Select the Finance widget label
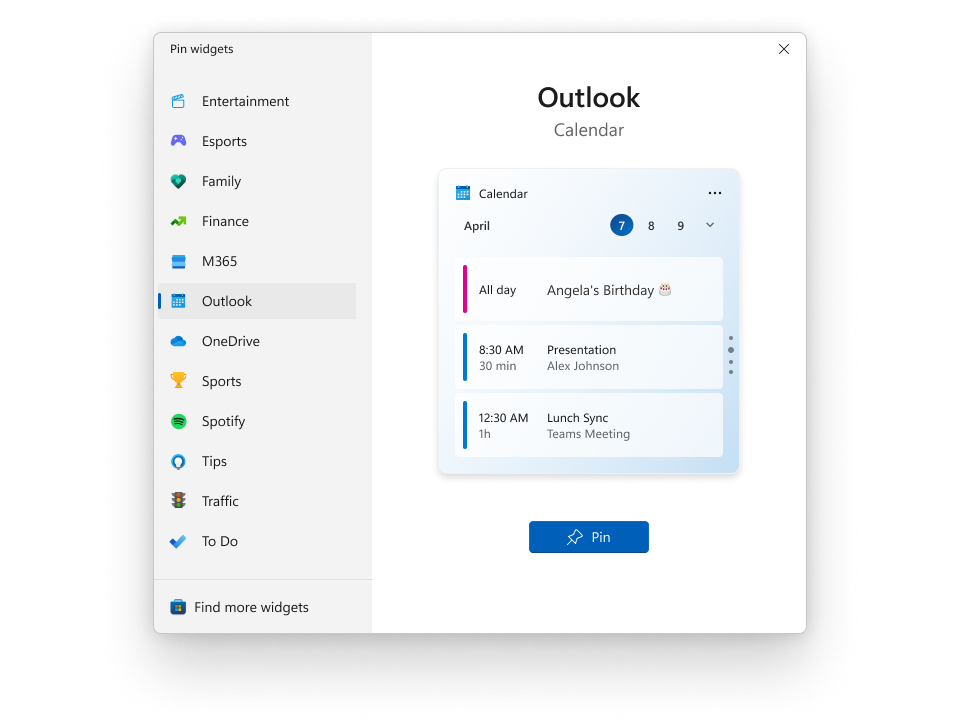This screenshot has width=960, height=720. click(x=225, y=221)
